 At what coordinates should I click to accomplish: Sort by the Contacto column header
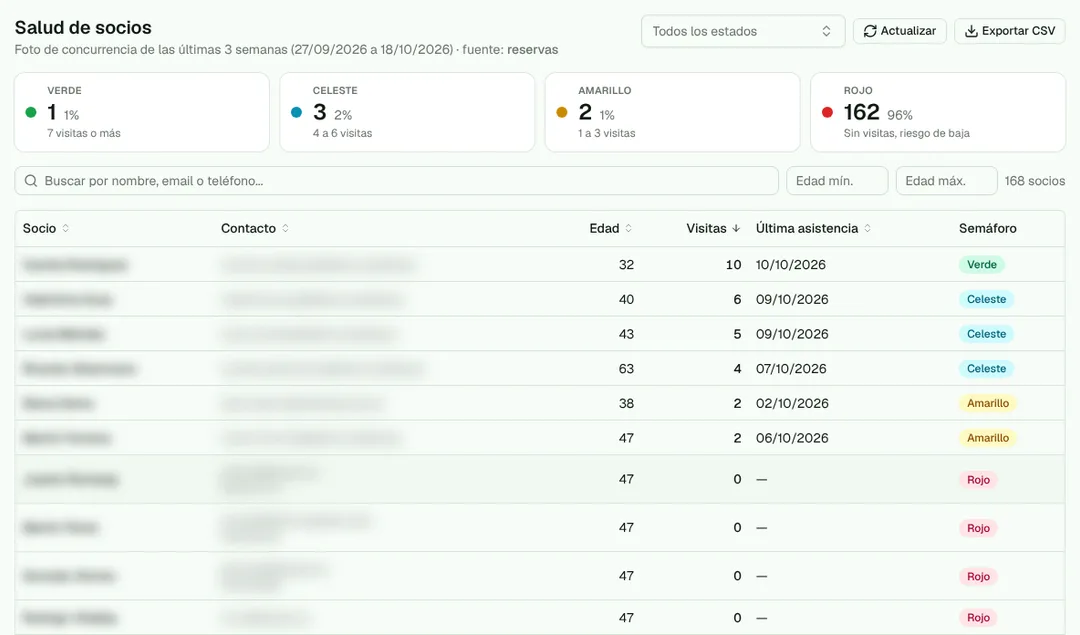(x=255, y=228)
